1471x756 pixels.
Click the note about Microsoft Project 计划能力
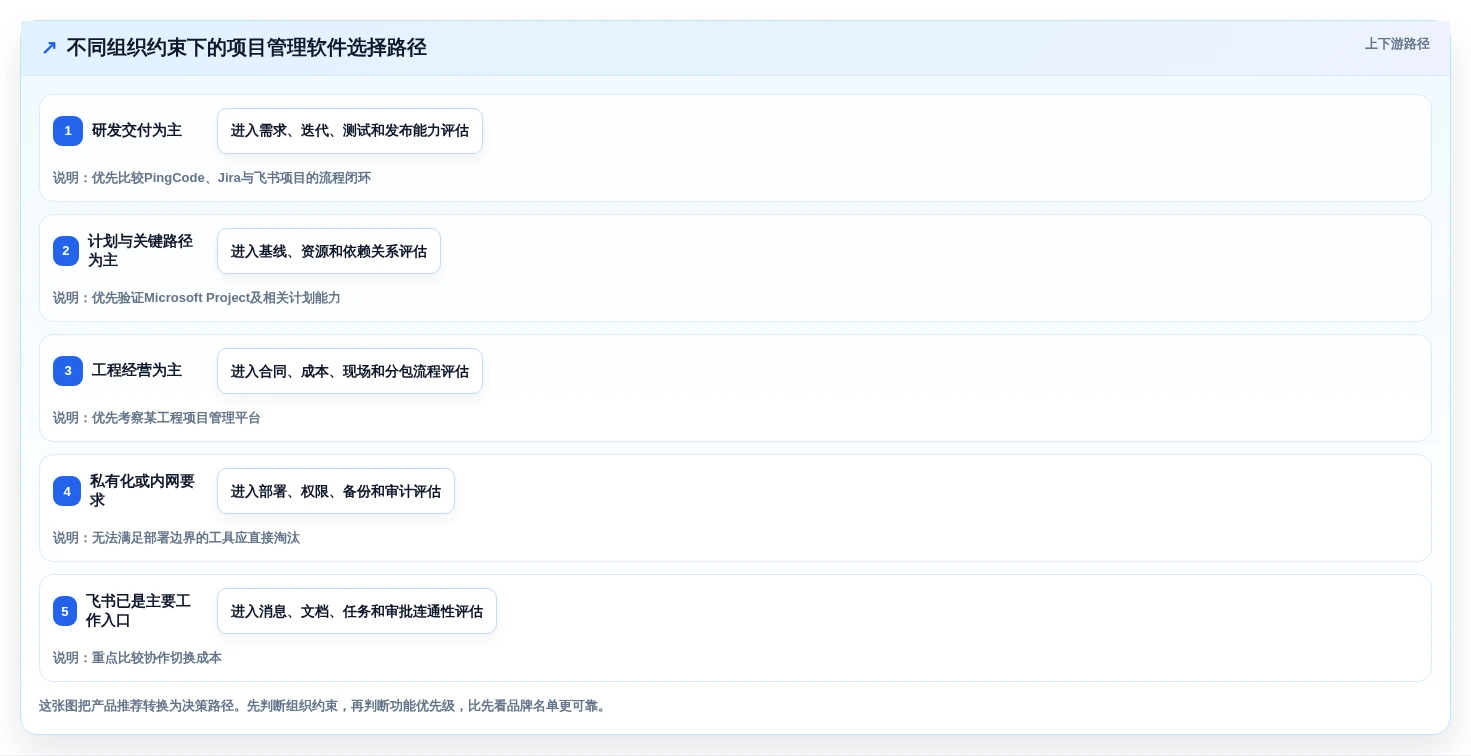click(197, 298)
